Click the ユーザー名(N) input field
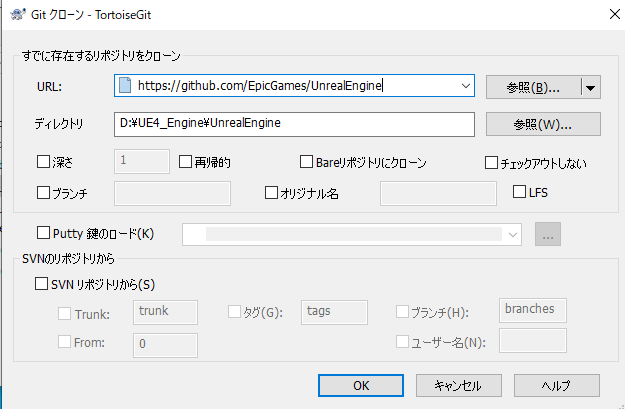Viewport: 625px width, 409px height. click(533, 340)
